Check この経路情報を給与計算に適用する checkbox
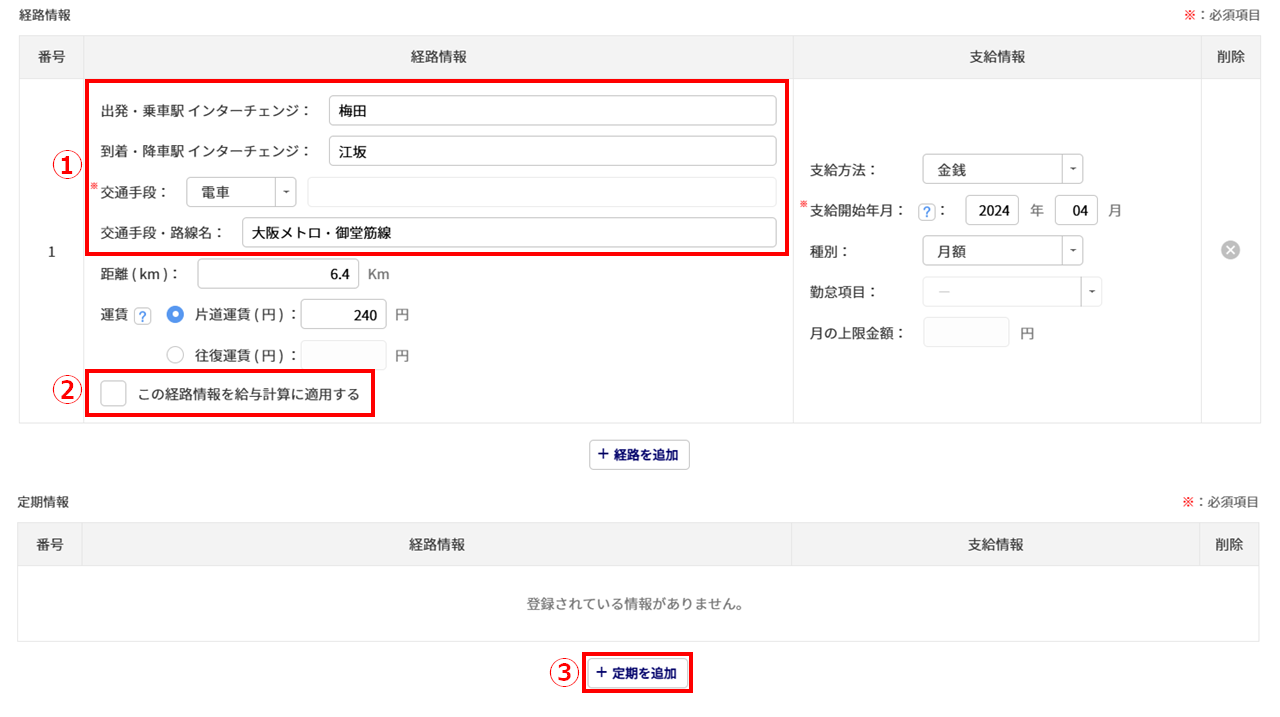The height and width of the screenshot is (717, 1280). 114,394
